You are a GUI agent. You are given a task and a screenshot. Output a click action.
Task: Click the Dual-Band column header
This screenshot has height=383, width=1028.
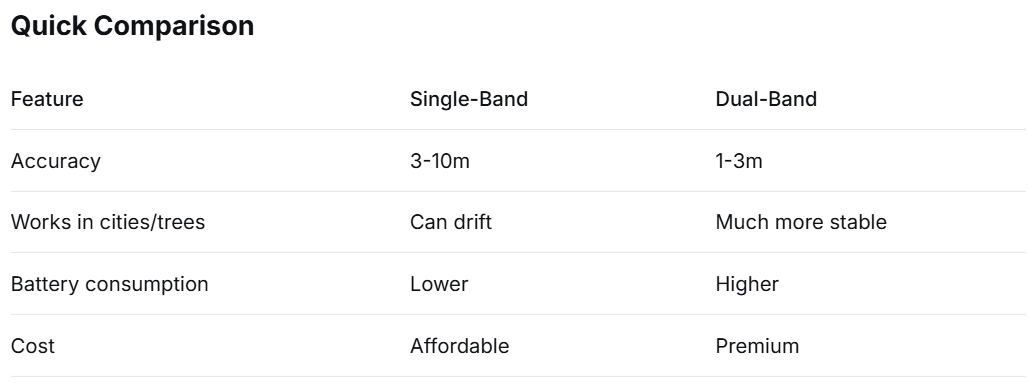pos(766,99)
